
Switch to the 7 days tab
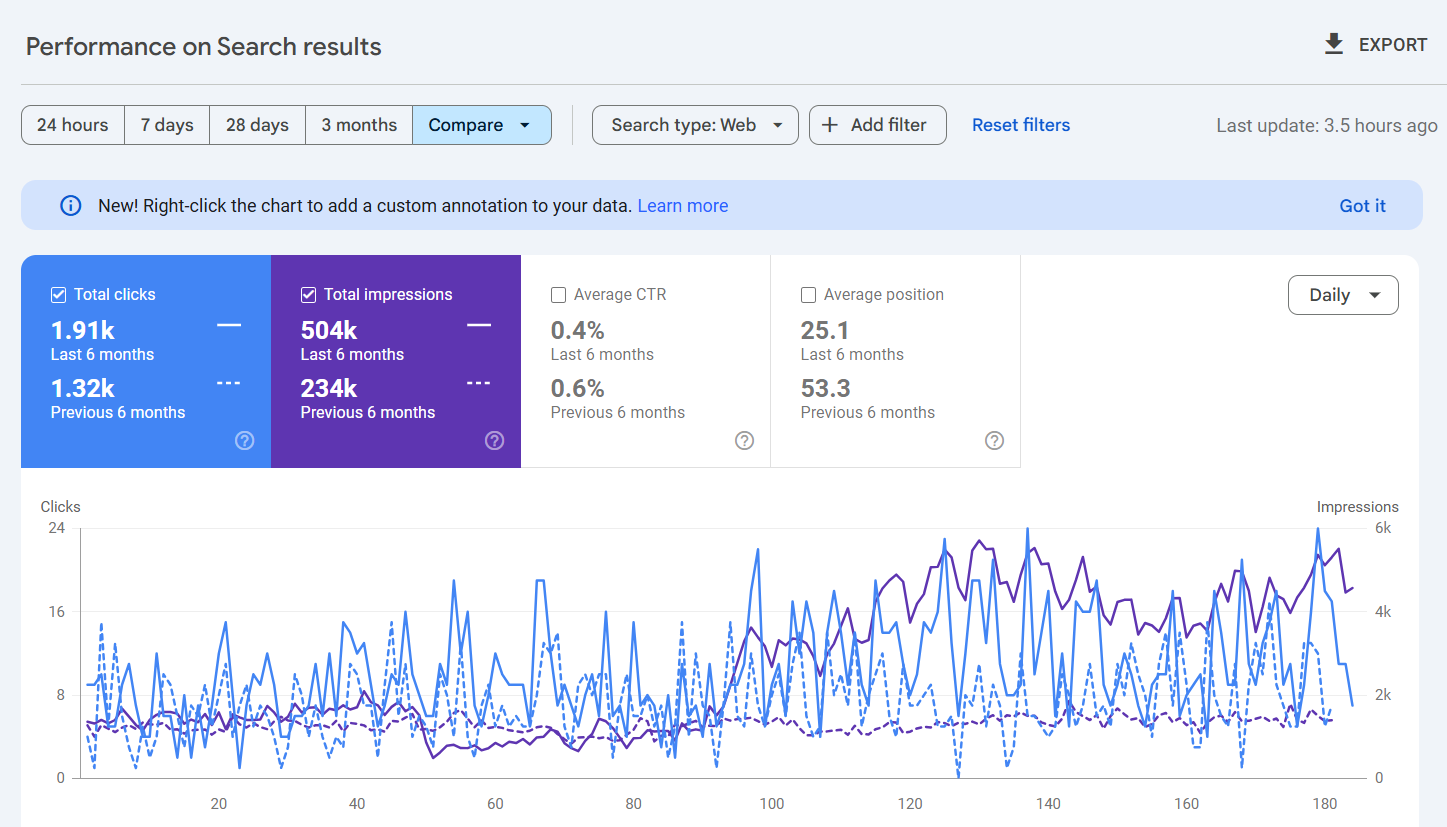[x=166, y=124]
